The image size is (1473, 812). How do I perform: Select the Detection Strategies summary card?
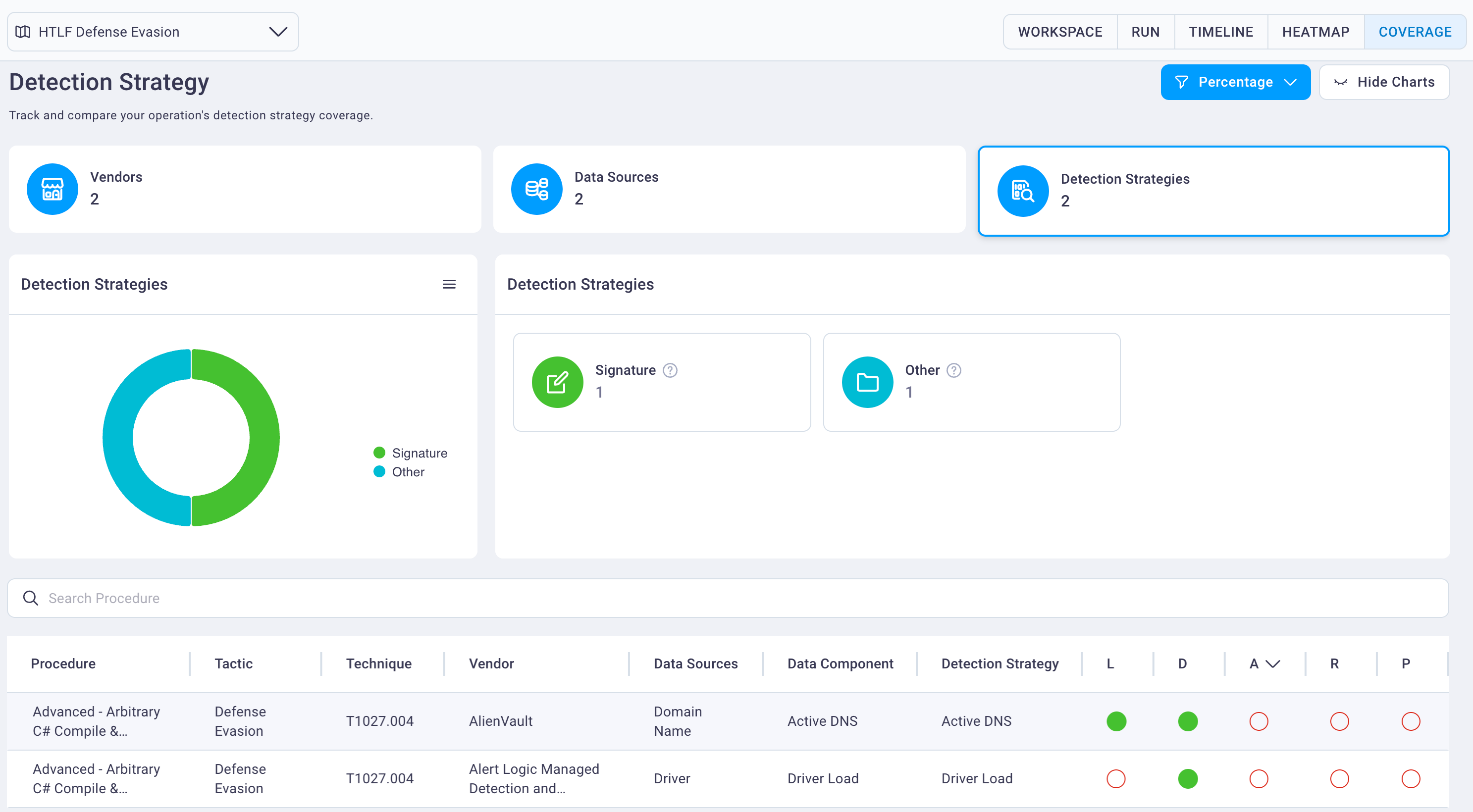1213,191
